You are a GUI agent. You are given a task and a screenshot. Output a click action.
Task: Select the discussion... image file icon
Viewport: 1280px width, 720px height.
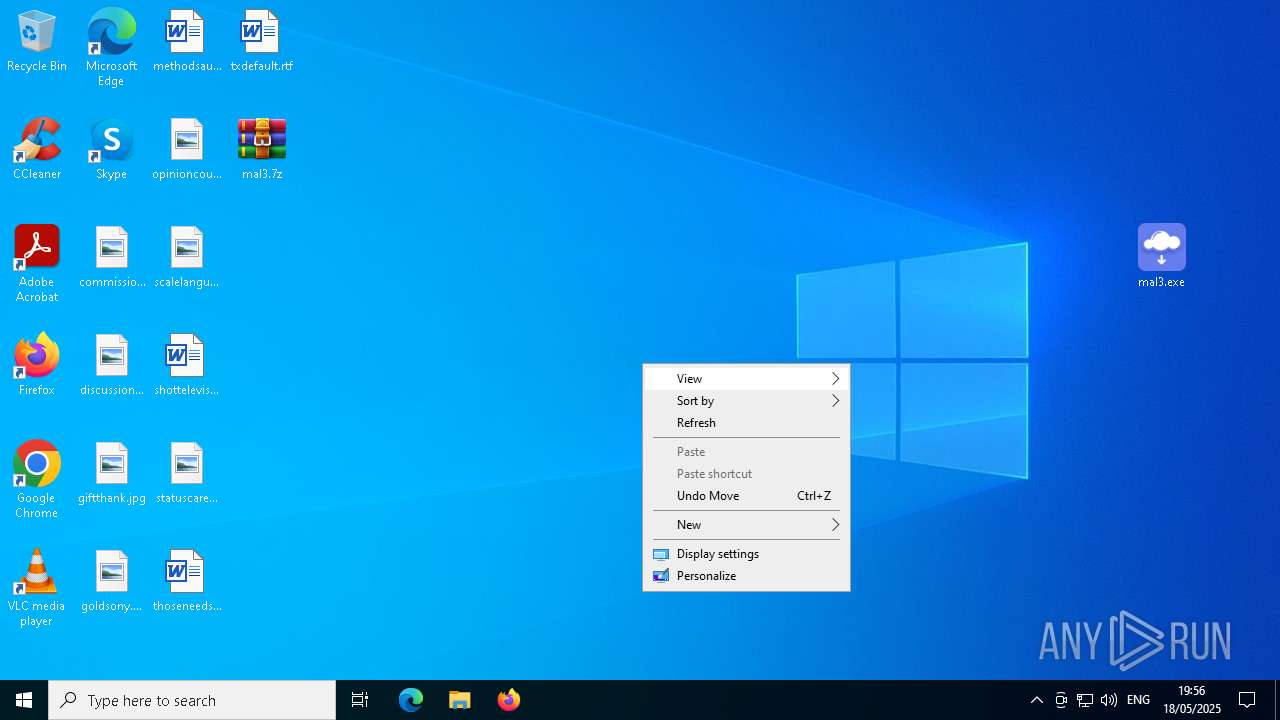112,366
